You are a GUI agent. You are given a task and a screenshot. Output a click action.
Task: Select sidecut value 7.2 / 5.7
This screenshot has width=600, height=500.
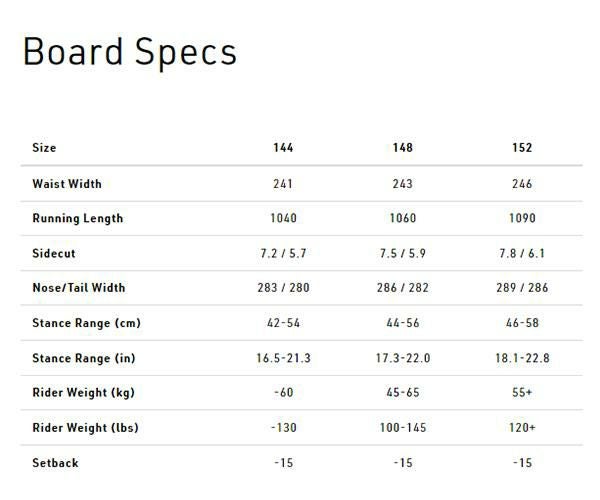pos(283,254)
